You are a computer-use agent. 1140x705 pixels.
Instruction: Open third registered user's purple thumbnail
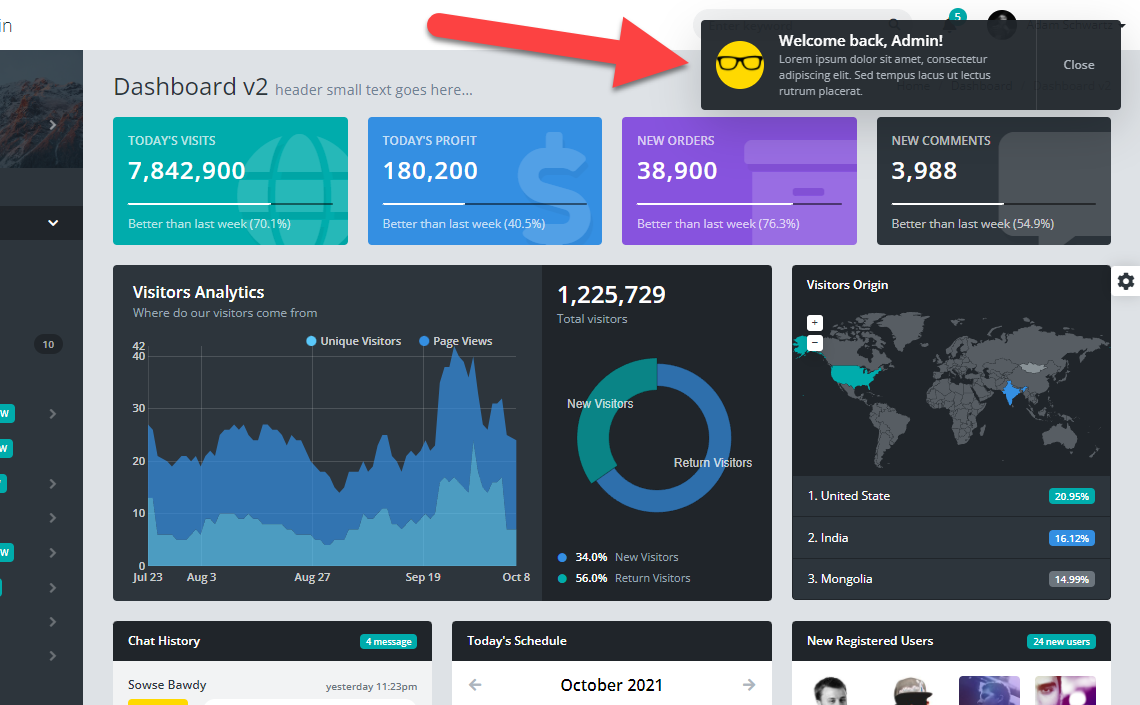(x=989, y=690)
